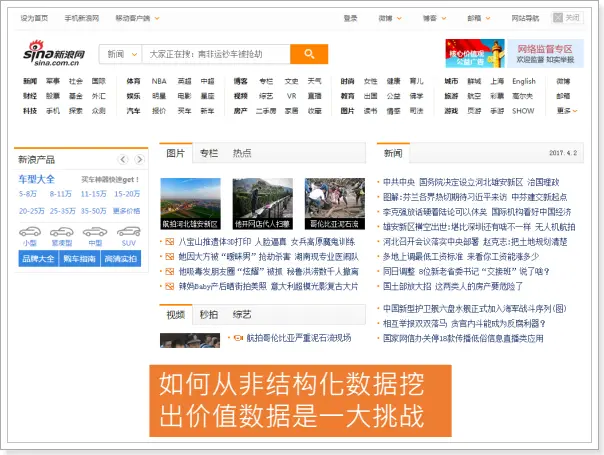The width and height of the screenshot is (604, 455).
Task: Expand the 更多 navigation dropdown
Action: pos(567,111)
